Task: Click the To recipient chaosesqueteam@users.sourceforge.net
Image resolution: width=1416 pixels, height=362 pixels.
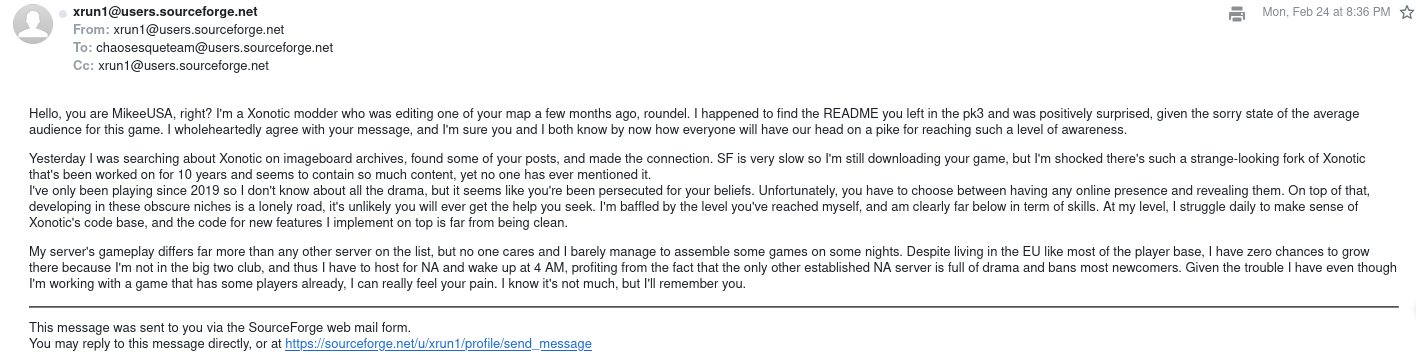Action: [214, 48]
